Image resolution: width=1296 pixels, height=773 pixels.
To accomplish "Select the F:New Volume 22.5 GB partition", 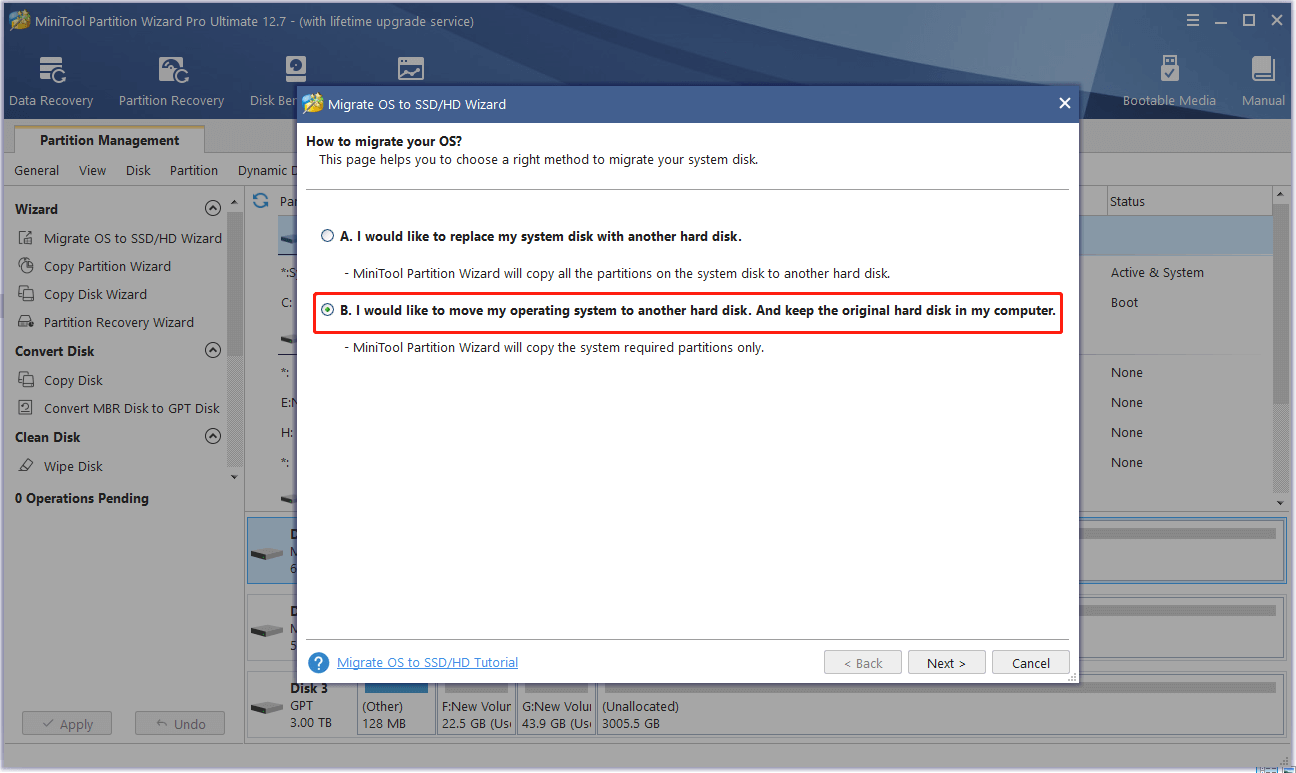I will [x=475, y=707].
